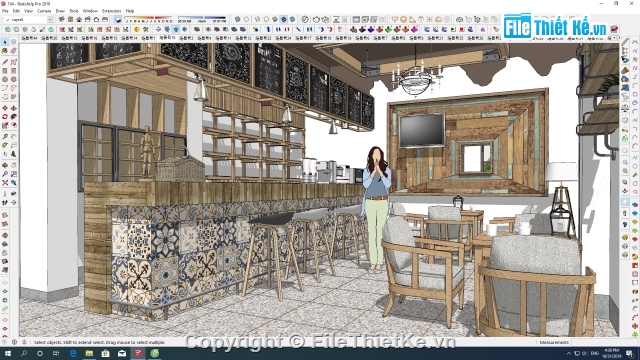Open the Window menu
The width and height of the screenshot is (640, 360).
pos(90,11)
